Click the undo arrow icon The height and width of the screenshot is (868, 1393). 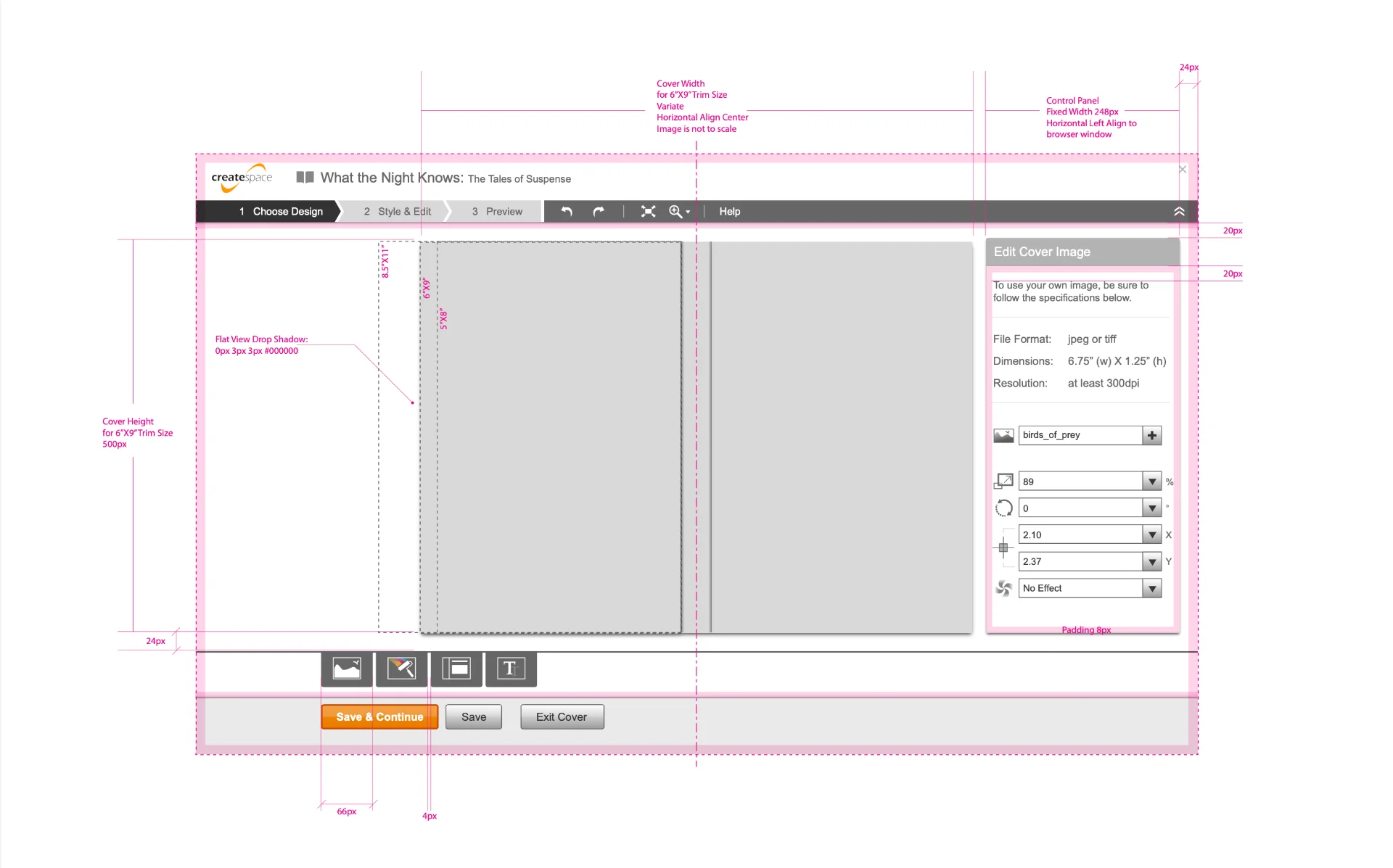click(567, 212)
